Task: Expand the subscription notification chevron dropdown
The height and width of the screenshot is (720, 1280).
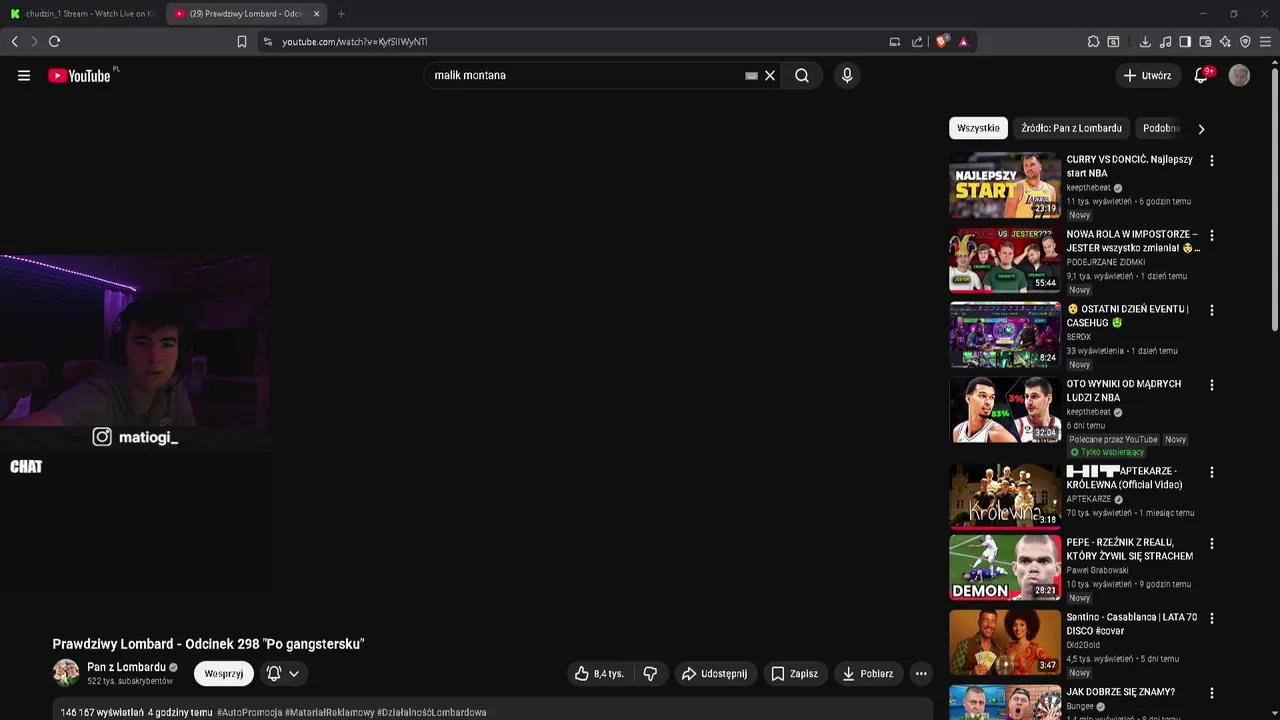Action: pyautogui.click(x=294, y=674)
